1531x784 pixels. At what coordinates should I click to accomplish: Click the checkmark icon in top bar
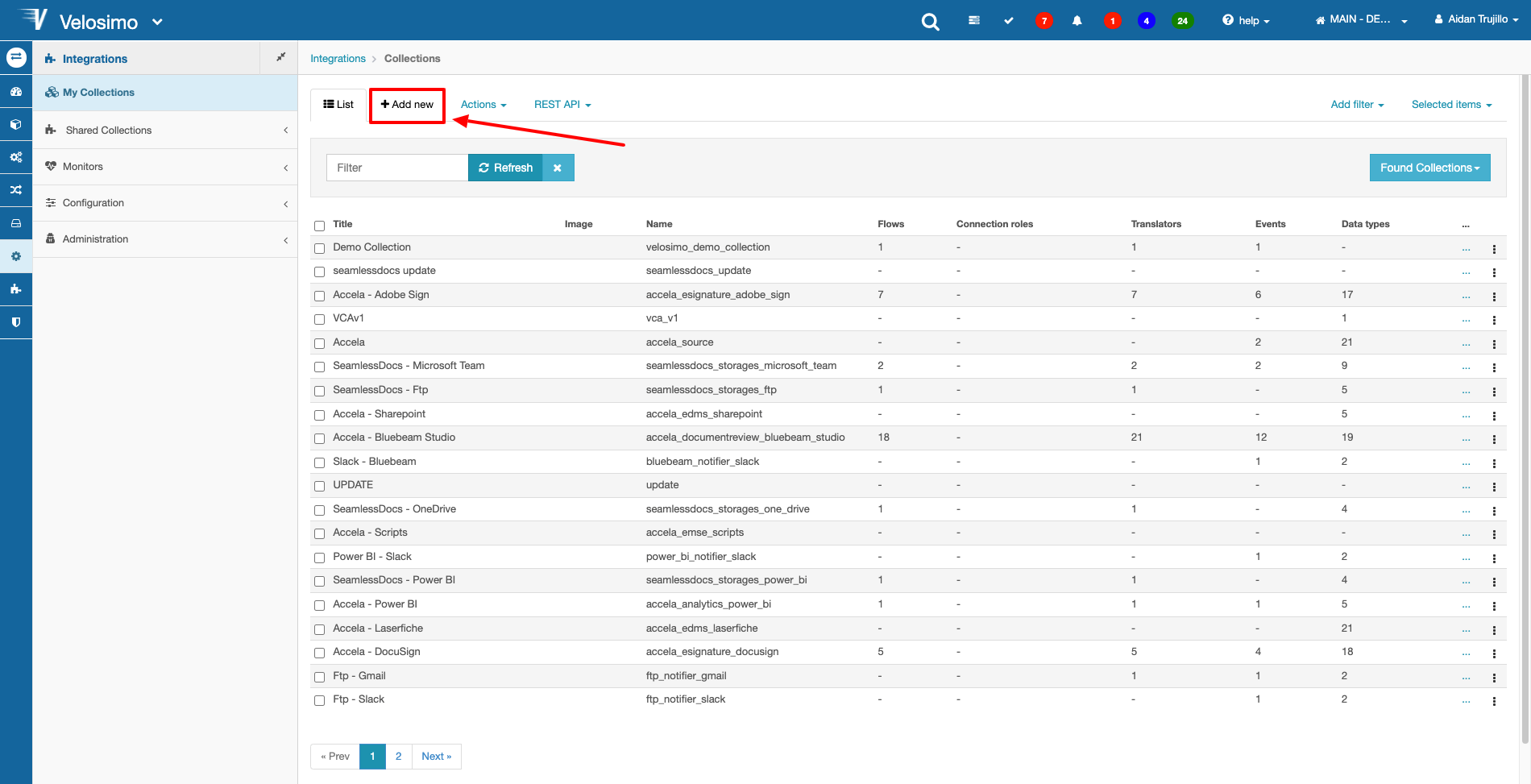coord(1009,20)
